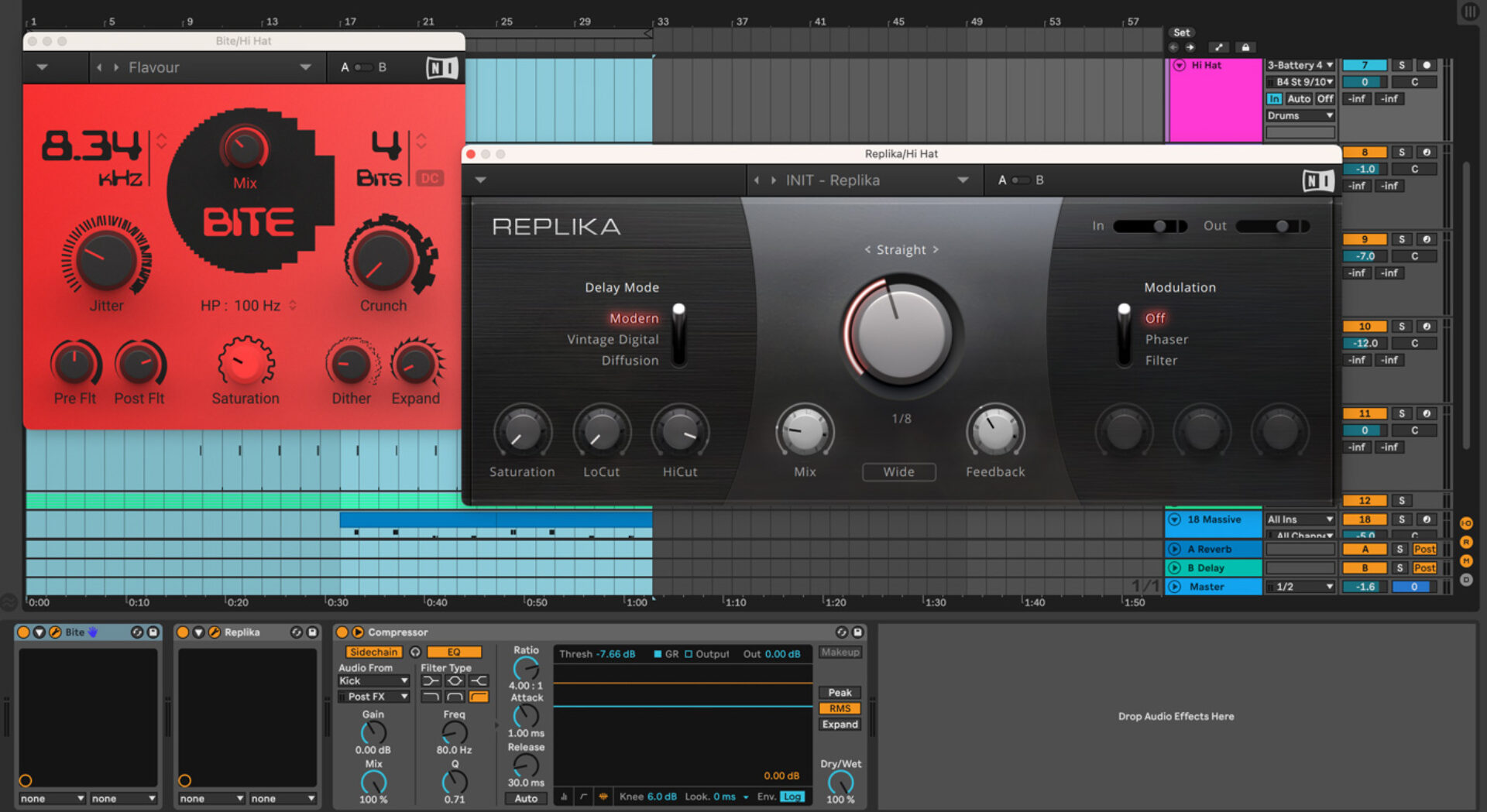The image size is (1487, 812).
Task: Open the Drums output routing dropdown for Hi Hat
Action: [1300, 115]
